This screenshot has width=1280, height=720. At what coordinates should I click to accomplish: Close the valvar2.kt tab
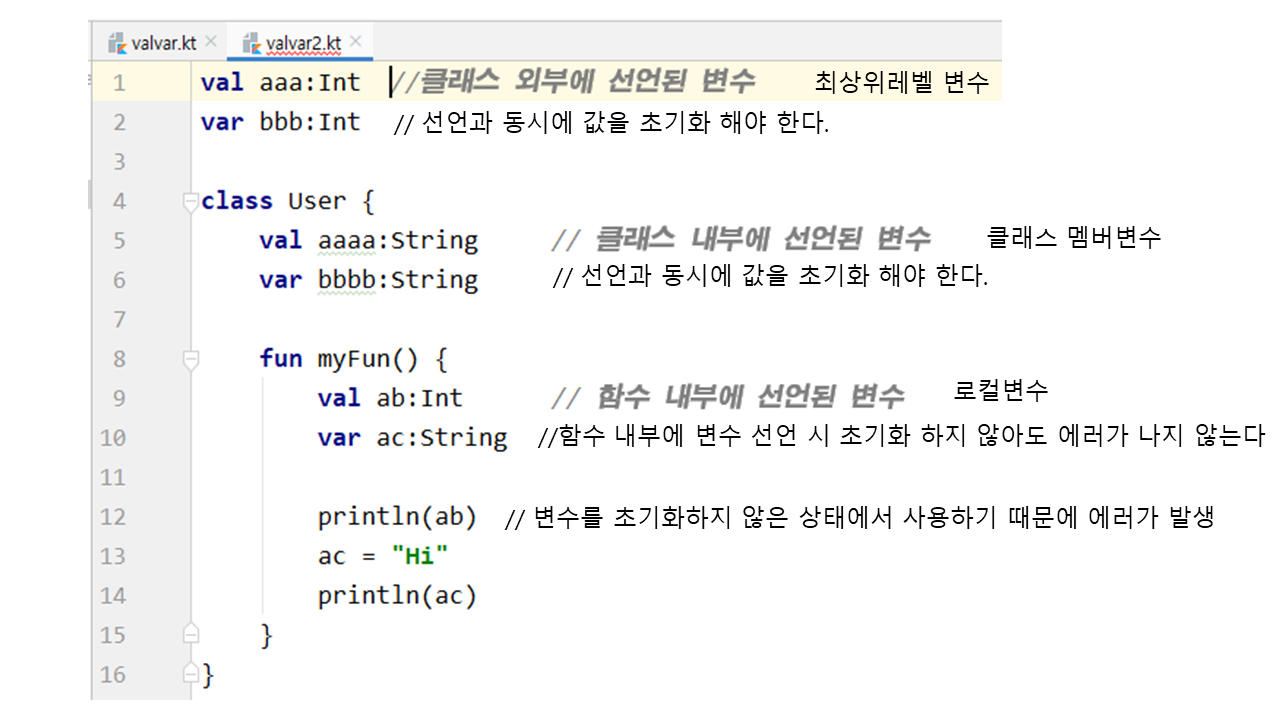(x=355, y=42)
